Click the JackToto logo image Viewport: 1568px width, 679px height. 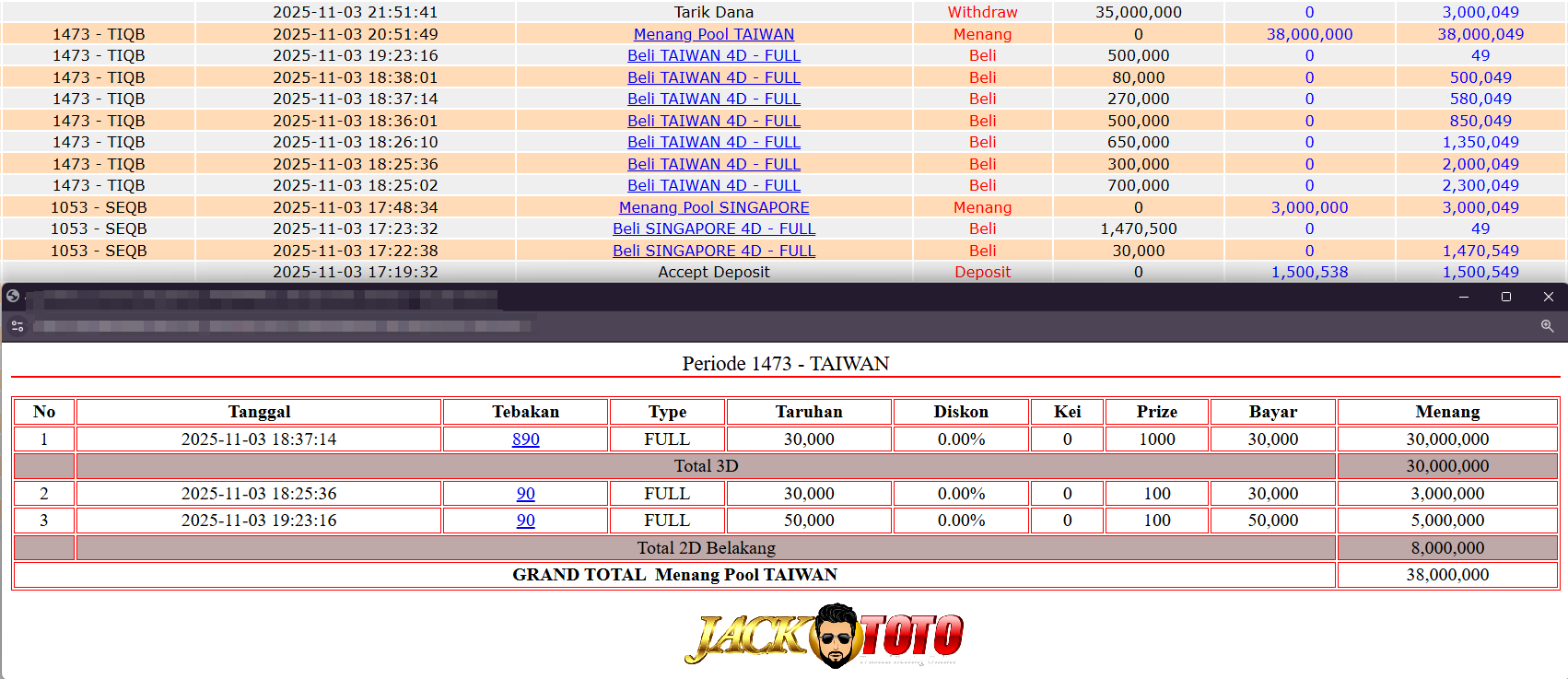[x=824, y=636]
